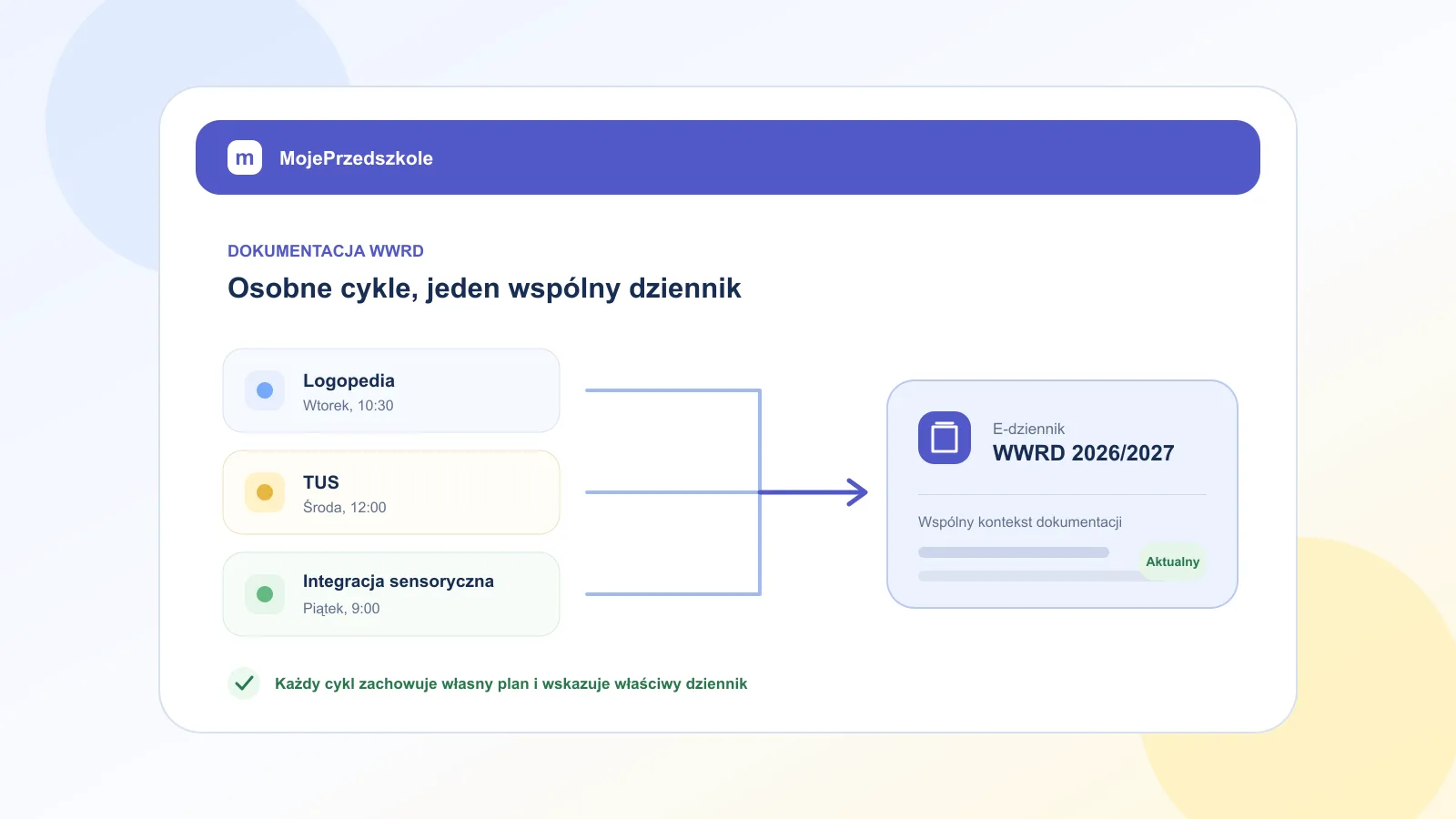This screenshot has width=1456, height=819.
Task: Click the MojePrzedszkole brand name
Action: coord(356,158)
